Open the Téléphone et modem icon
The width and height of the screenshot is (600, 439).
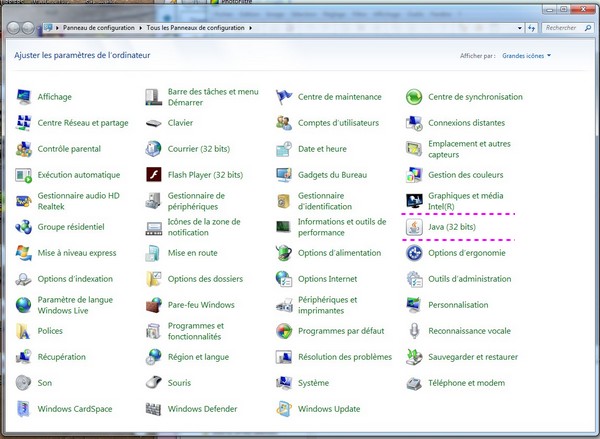414,383
